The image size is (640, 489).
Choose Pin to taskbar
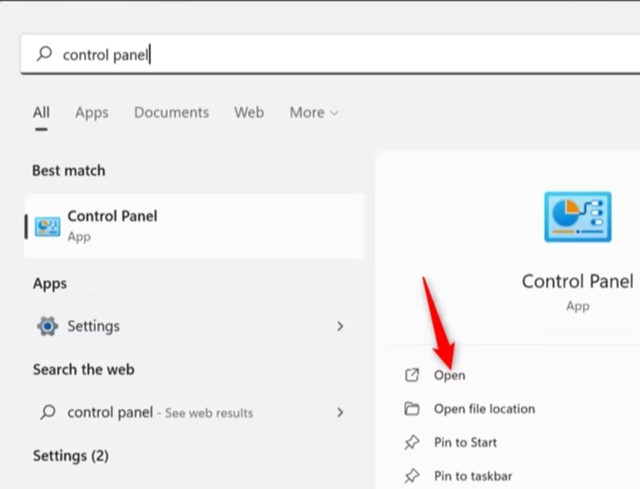(x=473, y=476)
